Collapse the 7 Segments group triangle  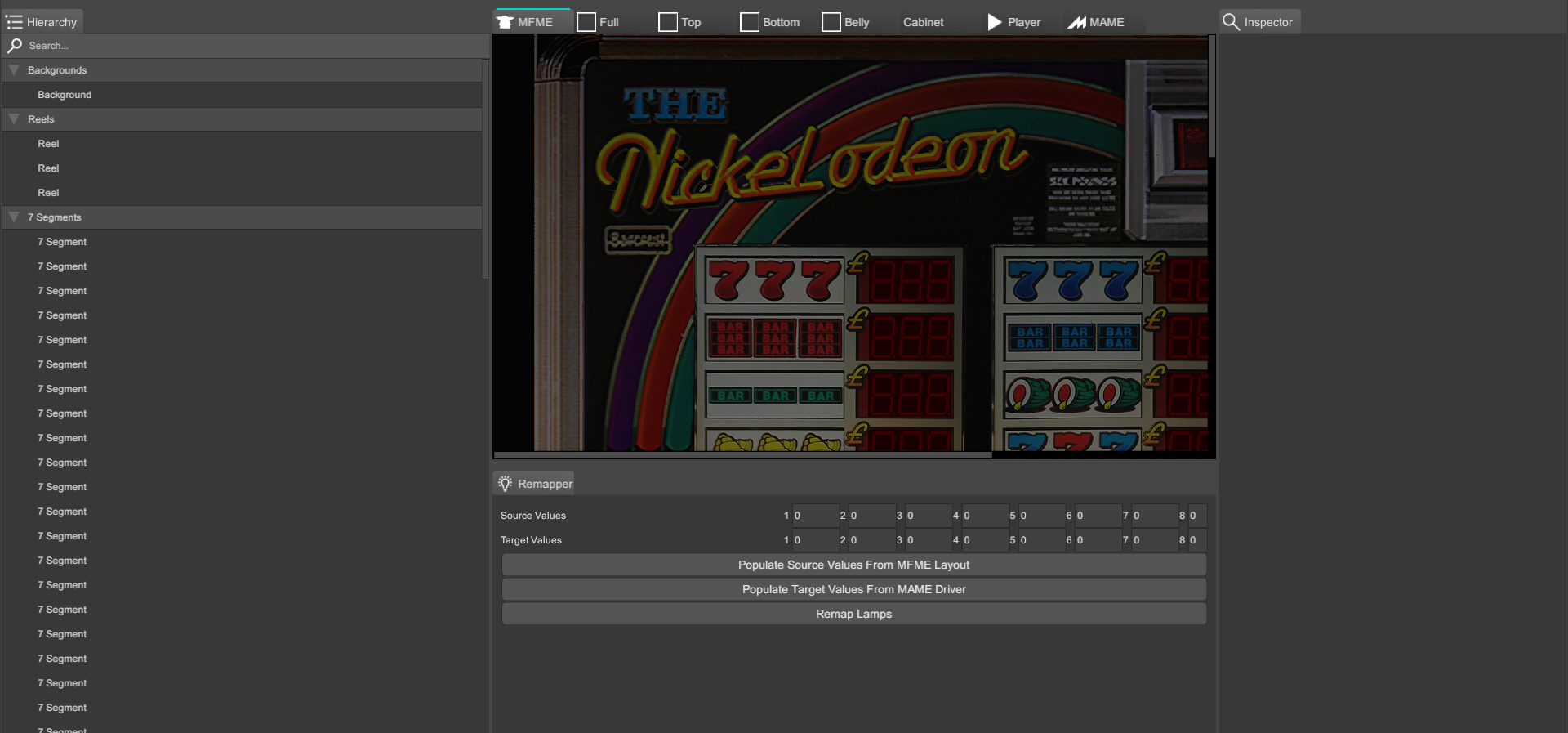pyautogui.click(x=14, y=217)
